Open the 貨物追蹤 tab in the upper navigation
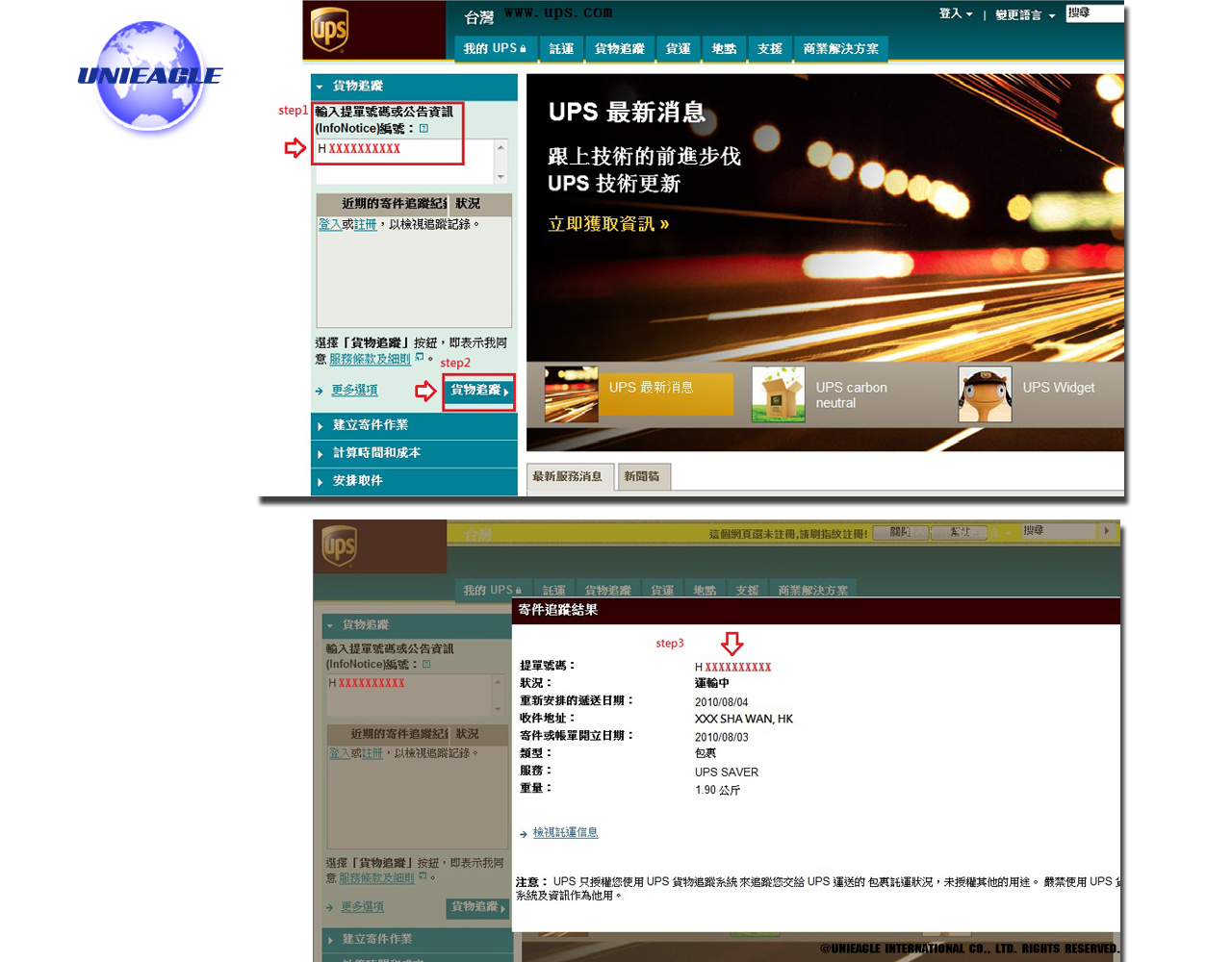This screenshot has height=962, width=1232. 619,48
